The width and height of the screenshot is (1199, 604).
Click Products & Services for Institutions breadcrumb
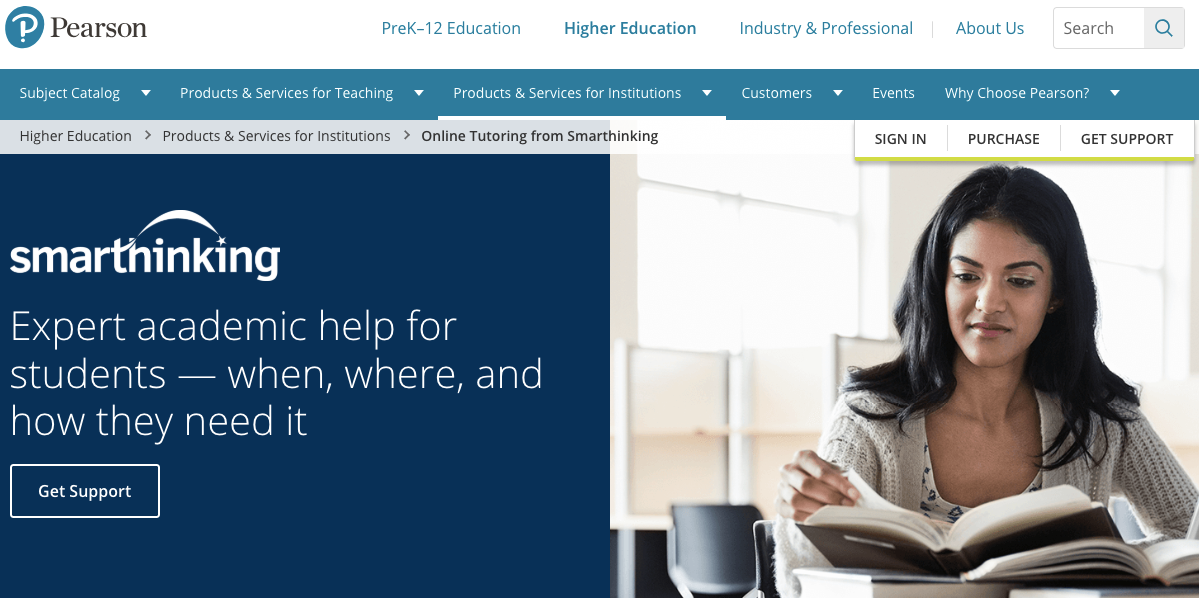(x=276, y=136)
